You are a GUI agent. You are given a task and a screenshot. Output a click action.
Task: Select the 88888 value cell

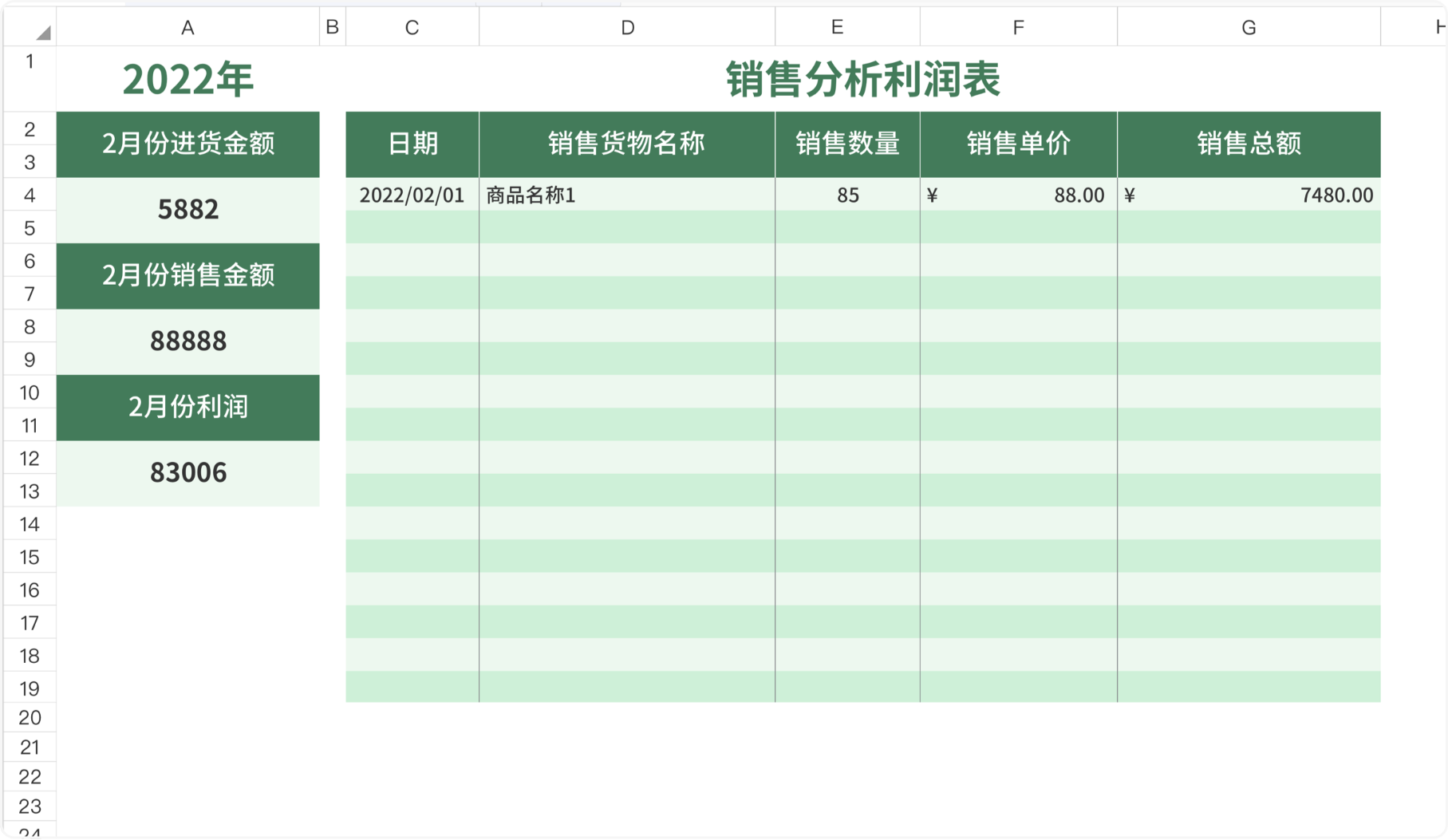coord(187,341)
